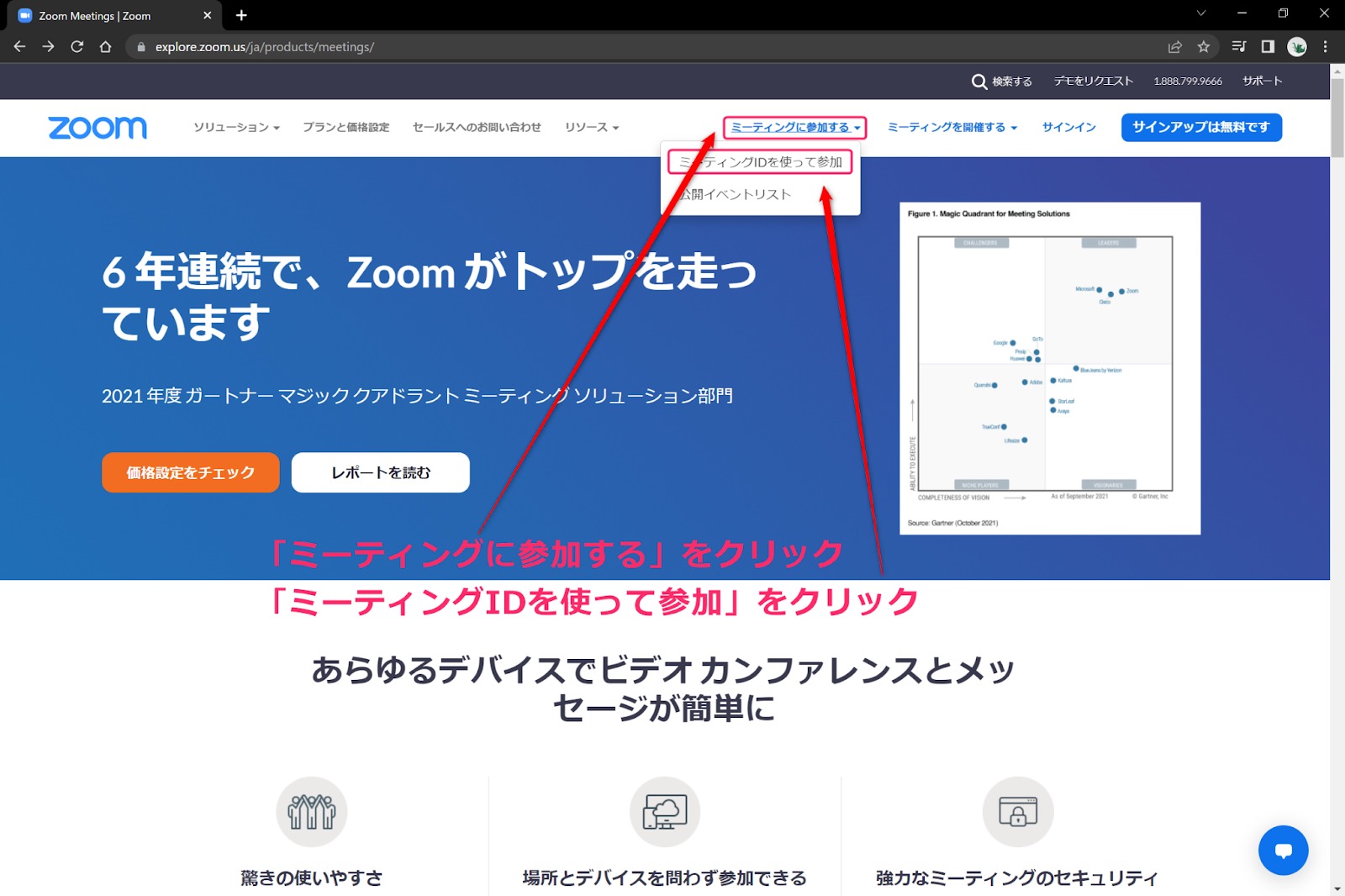Click the サポート link
1345x896 pixels.
coord(1263,82)
